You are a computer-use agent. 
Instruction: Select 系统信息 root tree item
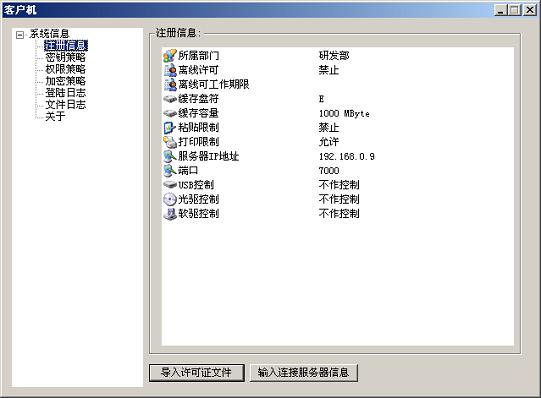(49, 34)
